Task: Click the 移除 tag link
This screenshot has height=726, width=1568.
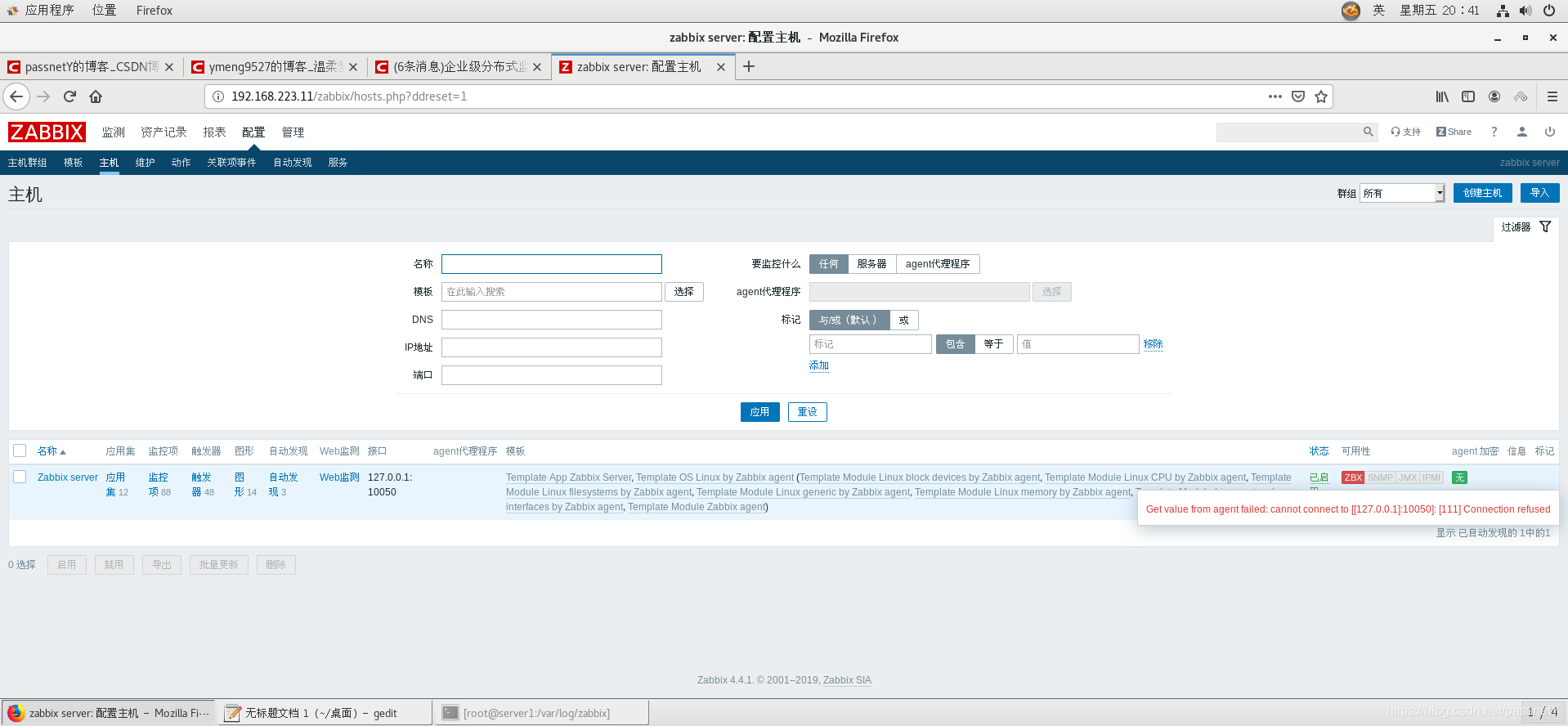Action: click(x=1153, y=344)
